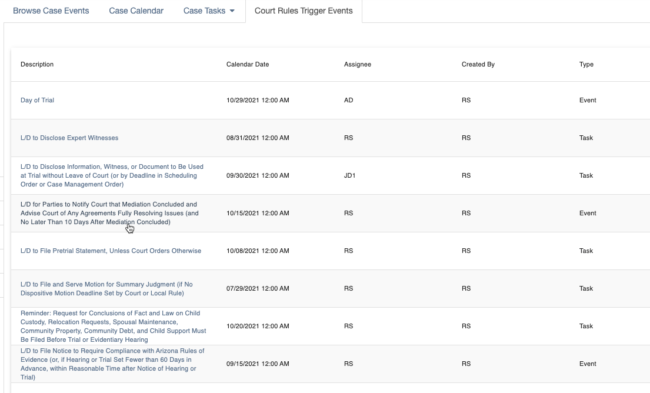
Task: Open L/D to Disclose Expert Witnesses
Action: pos(69,138)
